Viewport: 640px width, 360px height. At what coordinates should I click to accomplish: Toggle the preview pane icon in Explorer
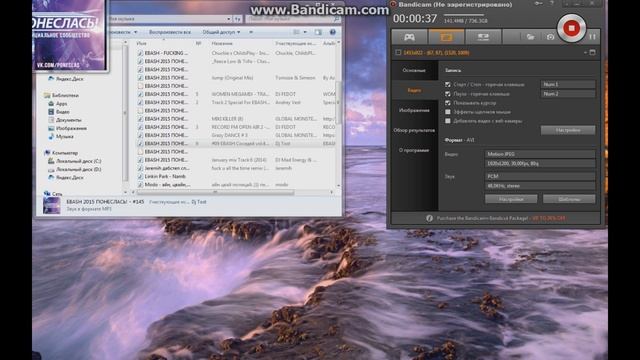318,32
